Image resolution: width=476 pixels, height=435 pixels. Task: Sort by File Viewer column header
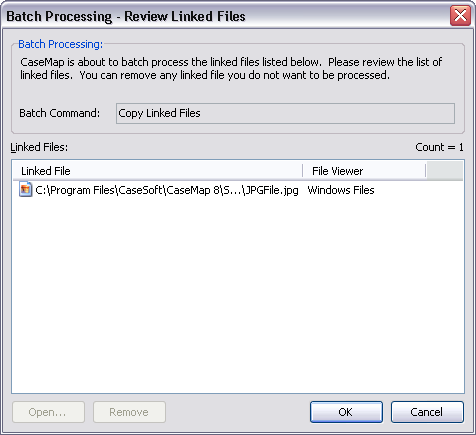[364, 171]
